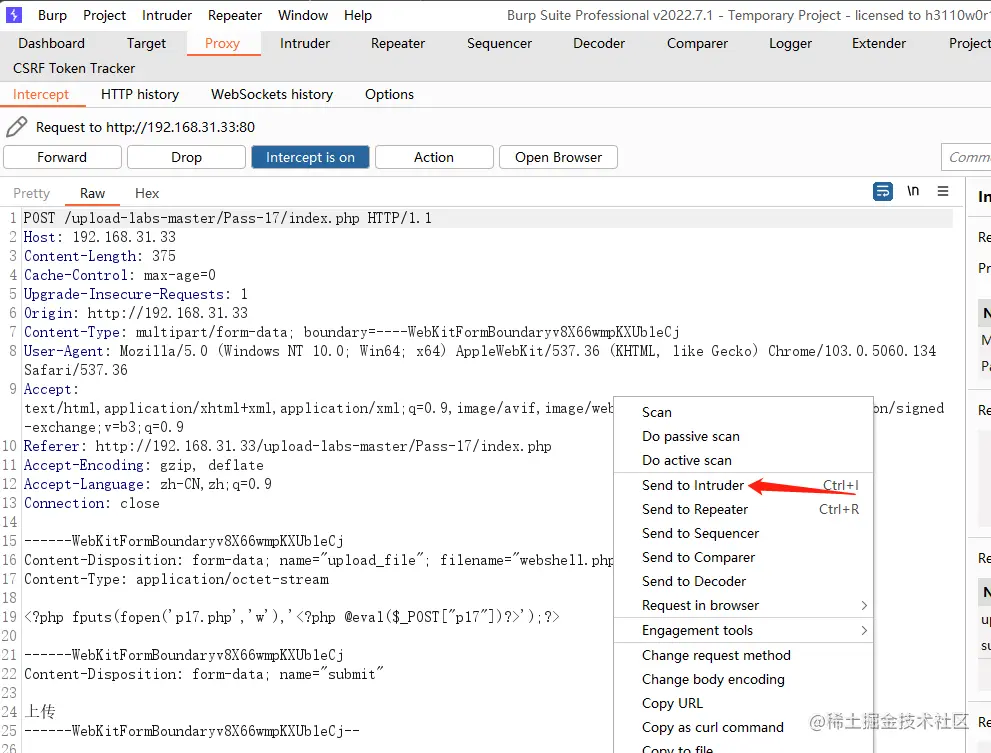Image resolution: width=991 pixels, height=753 pixels.
Task: Switch to the Raw view tab
Action: (x=92, y=193)
